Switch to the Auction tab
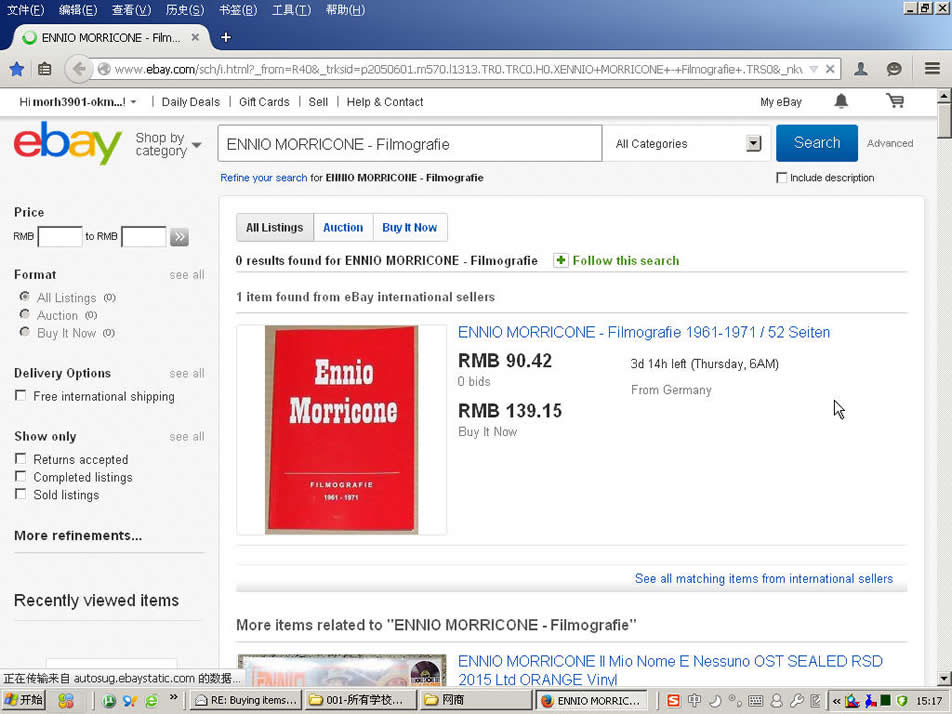 [343, 228]
